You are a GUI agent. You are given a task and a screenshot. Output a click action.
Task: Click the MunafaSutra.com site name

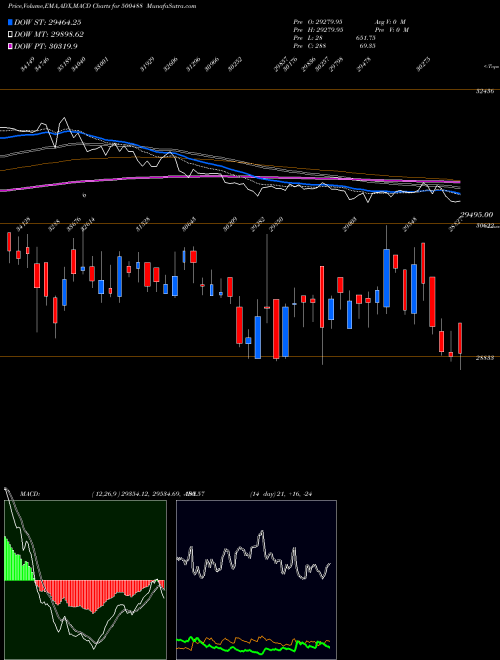(173, 6)
